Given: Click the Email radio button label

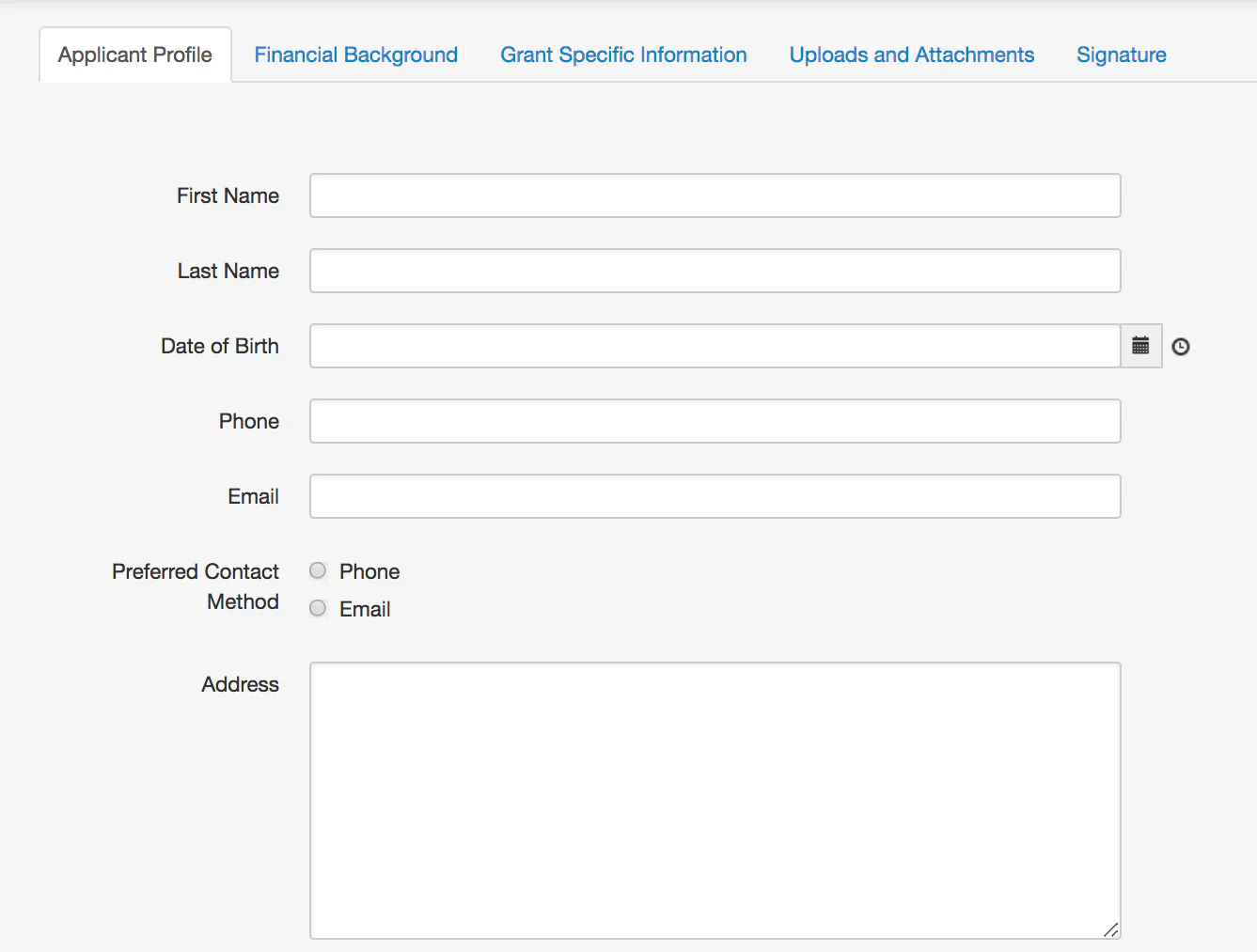Looking at the screenshot, I should point(365,608).
